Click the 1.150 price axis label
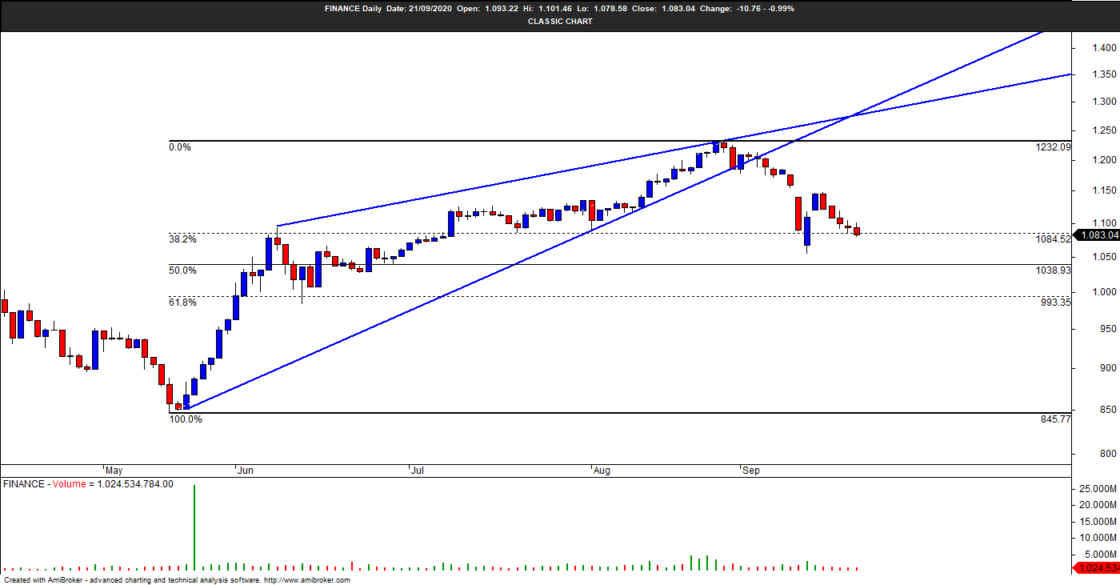 click(1104, 191)
